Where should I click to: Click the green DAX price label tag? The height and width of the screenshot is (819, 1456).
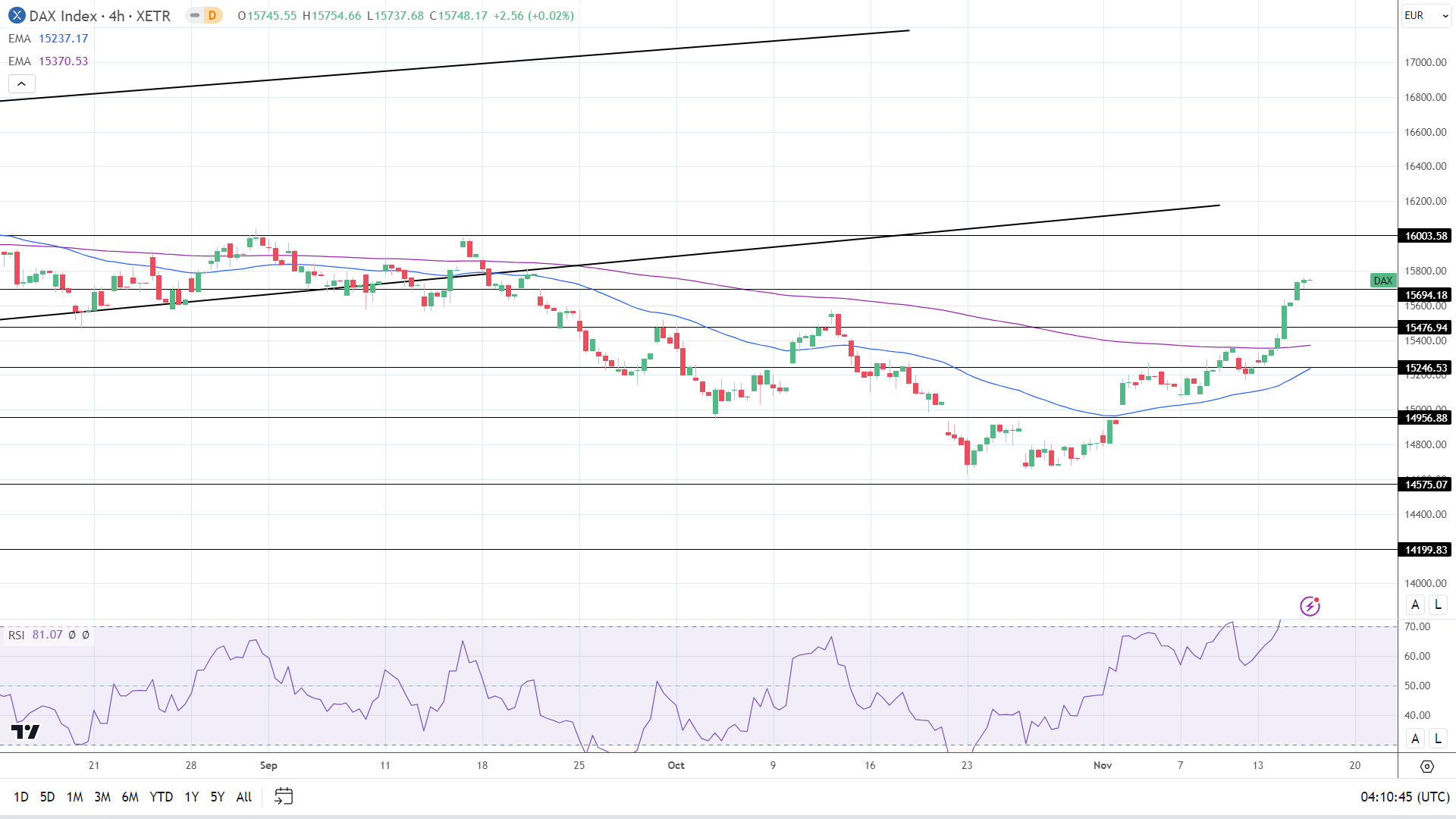pos(1383,281)
